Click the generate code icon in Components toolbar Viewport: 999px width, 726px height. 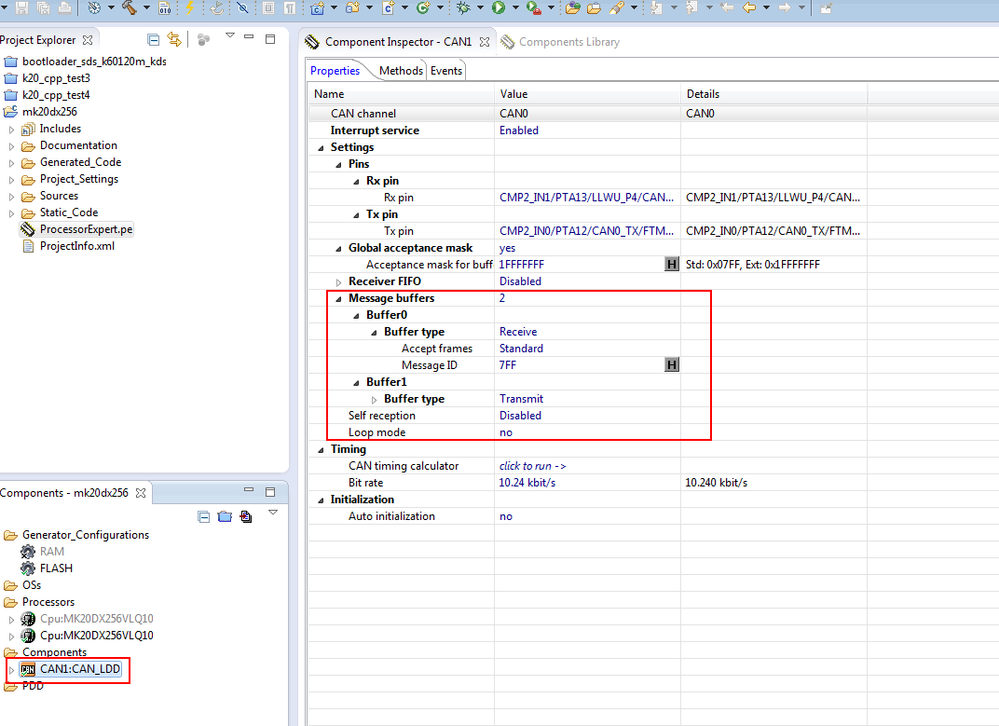(246, 516)
